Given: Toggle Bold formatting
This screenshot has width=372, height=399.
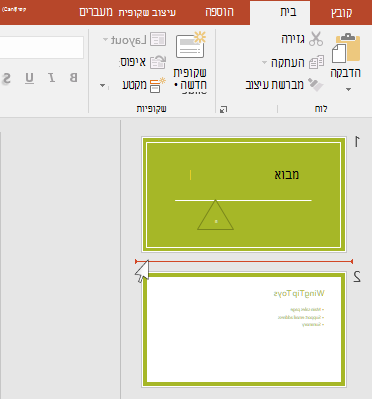Looking at the screenshot, I should pos(73,78).
